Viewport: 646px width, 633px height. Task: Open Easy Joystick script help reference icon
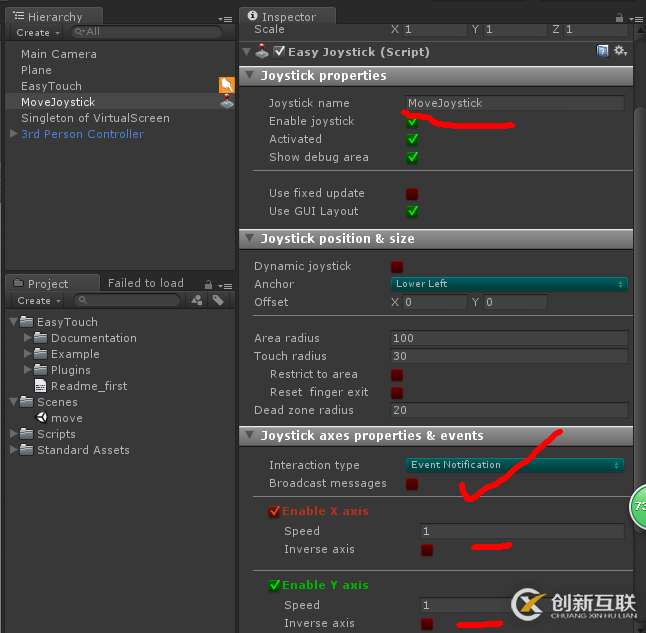click(x=602, y=51)
